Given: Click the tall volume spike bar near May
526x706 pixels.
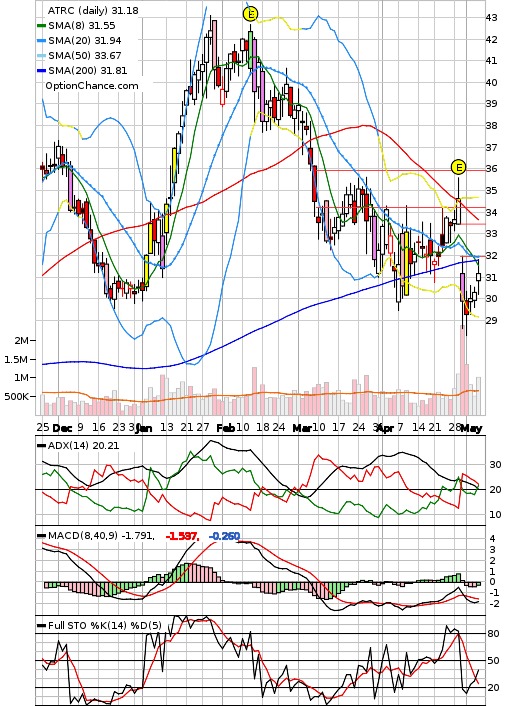Looking at the screenshot, I should click(x=462, y=370).
